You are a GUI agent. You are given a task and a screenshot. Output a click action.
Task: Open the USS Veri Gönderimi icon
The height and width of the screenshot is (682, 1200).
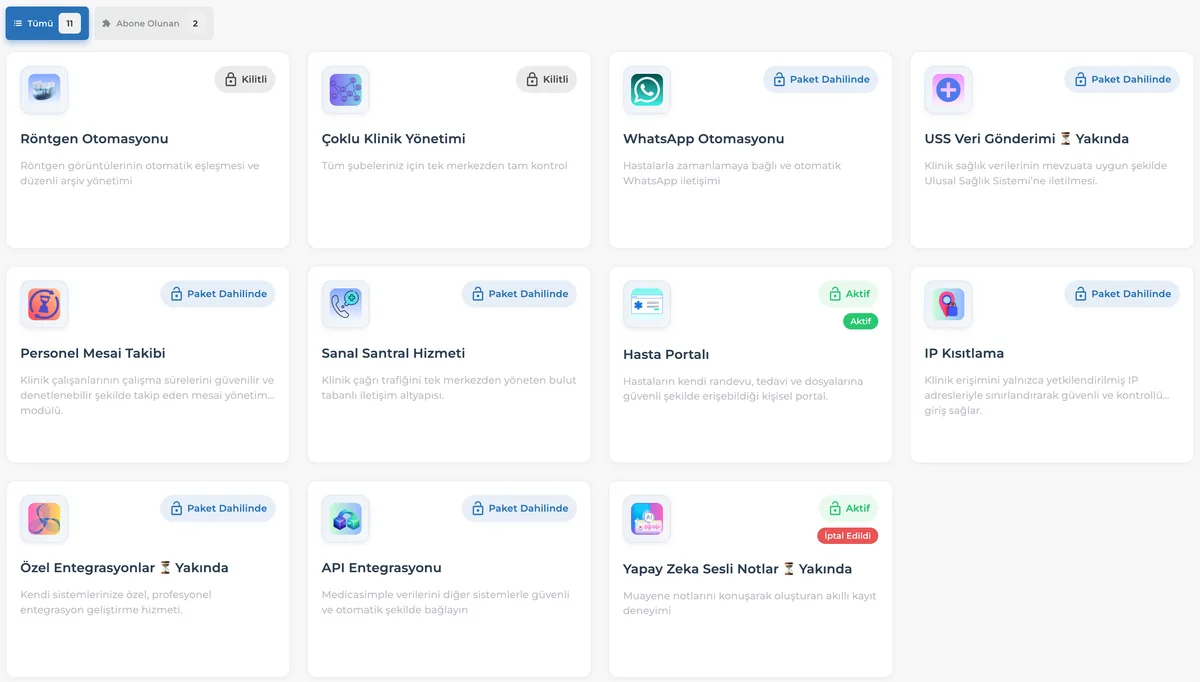pos(948,90)
